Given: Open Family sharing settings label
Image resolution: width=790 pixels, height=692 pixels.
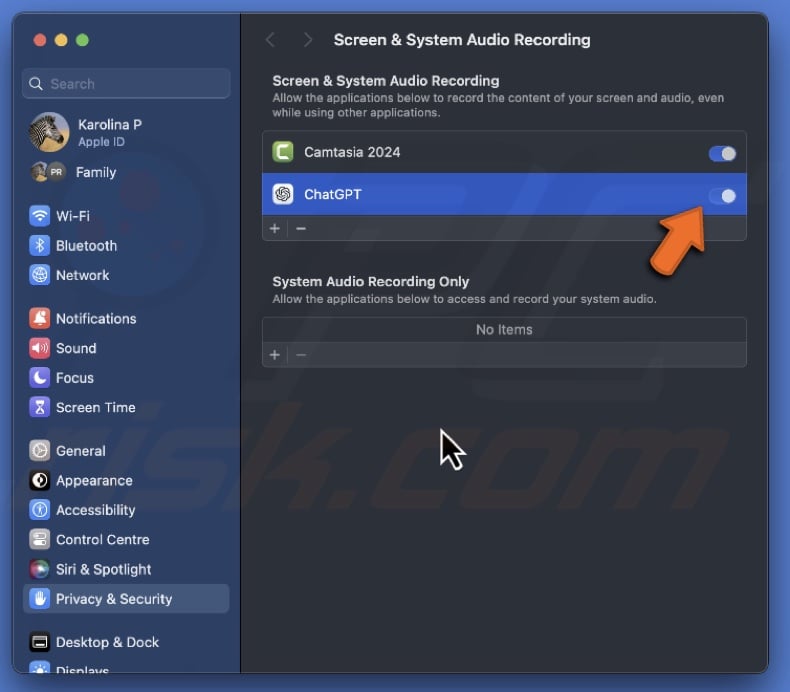Looking at the screenshot, I should pos(96,172).
